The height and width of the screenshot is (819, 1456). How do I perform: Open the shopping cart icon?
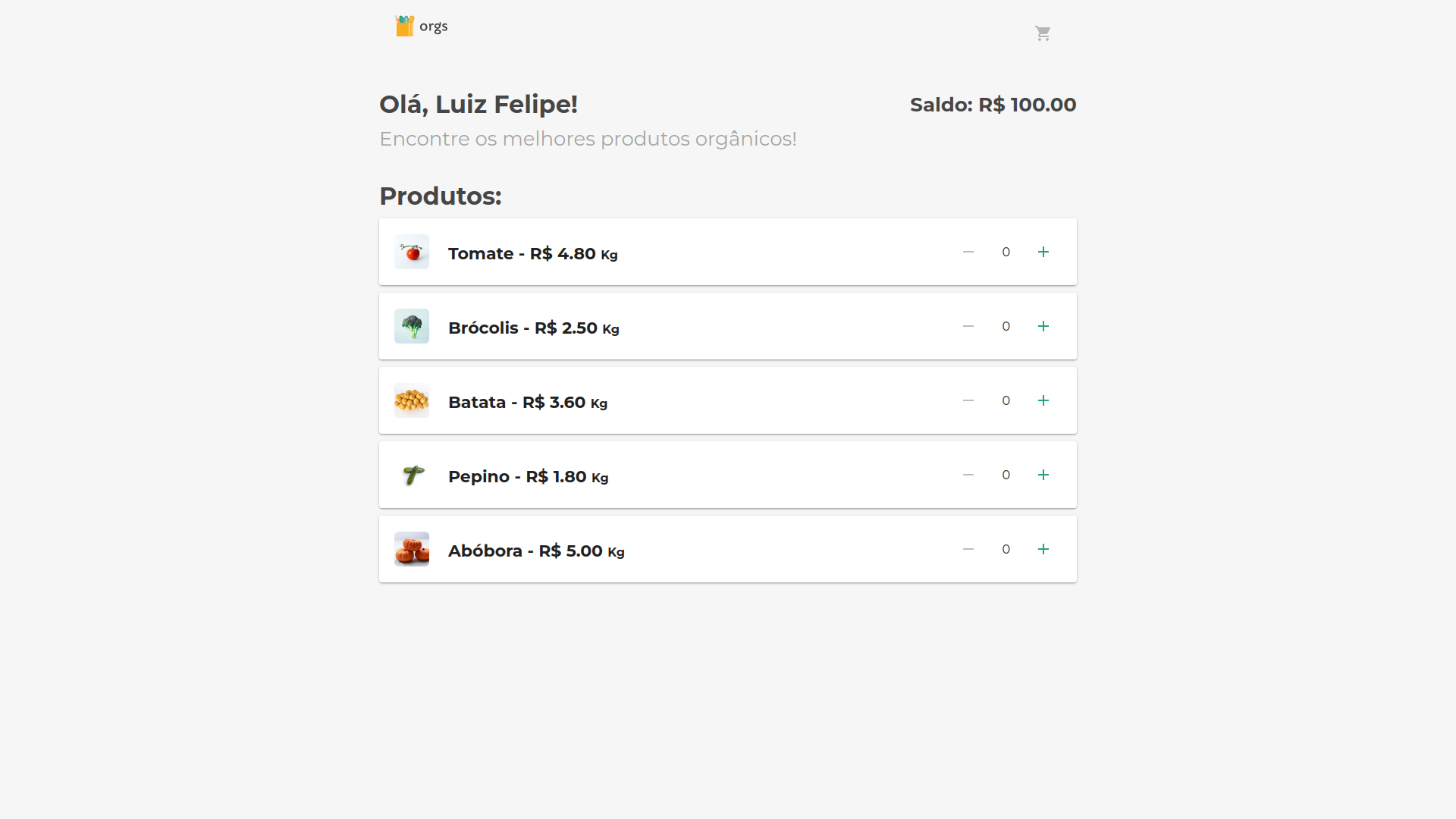click(1043, 33)
